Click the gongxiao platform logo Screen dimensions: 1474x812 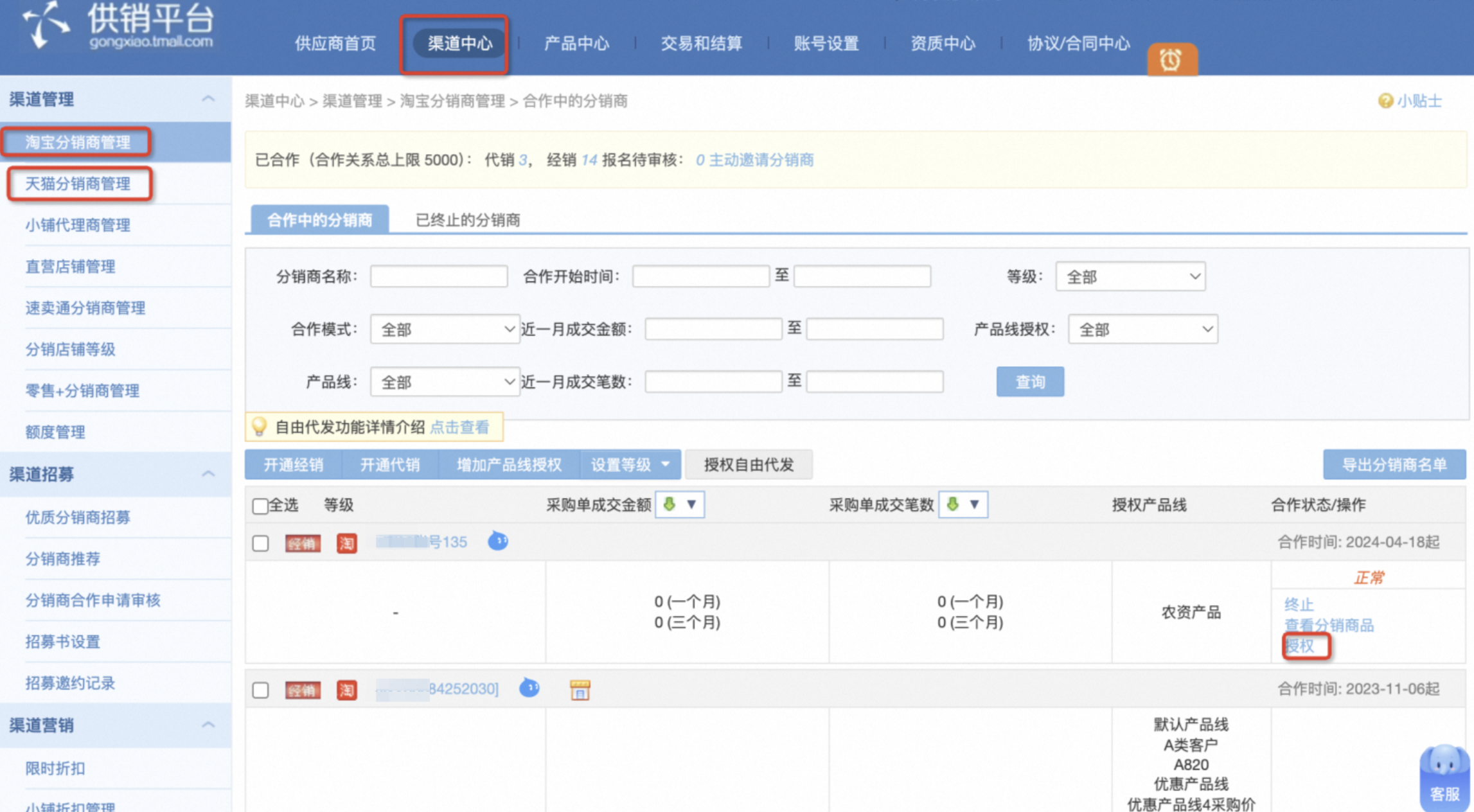pyautogui.click(x=118, y=27)
